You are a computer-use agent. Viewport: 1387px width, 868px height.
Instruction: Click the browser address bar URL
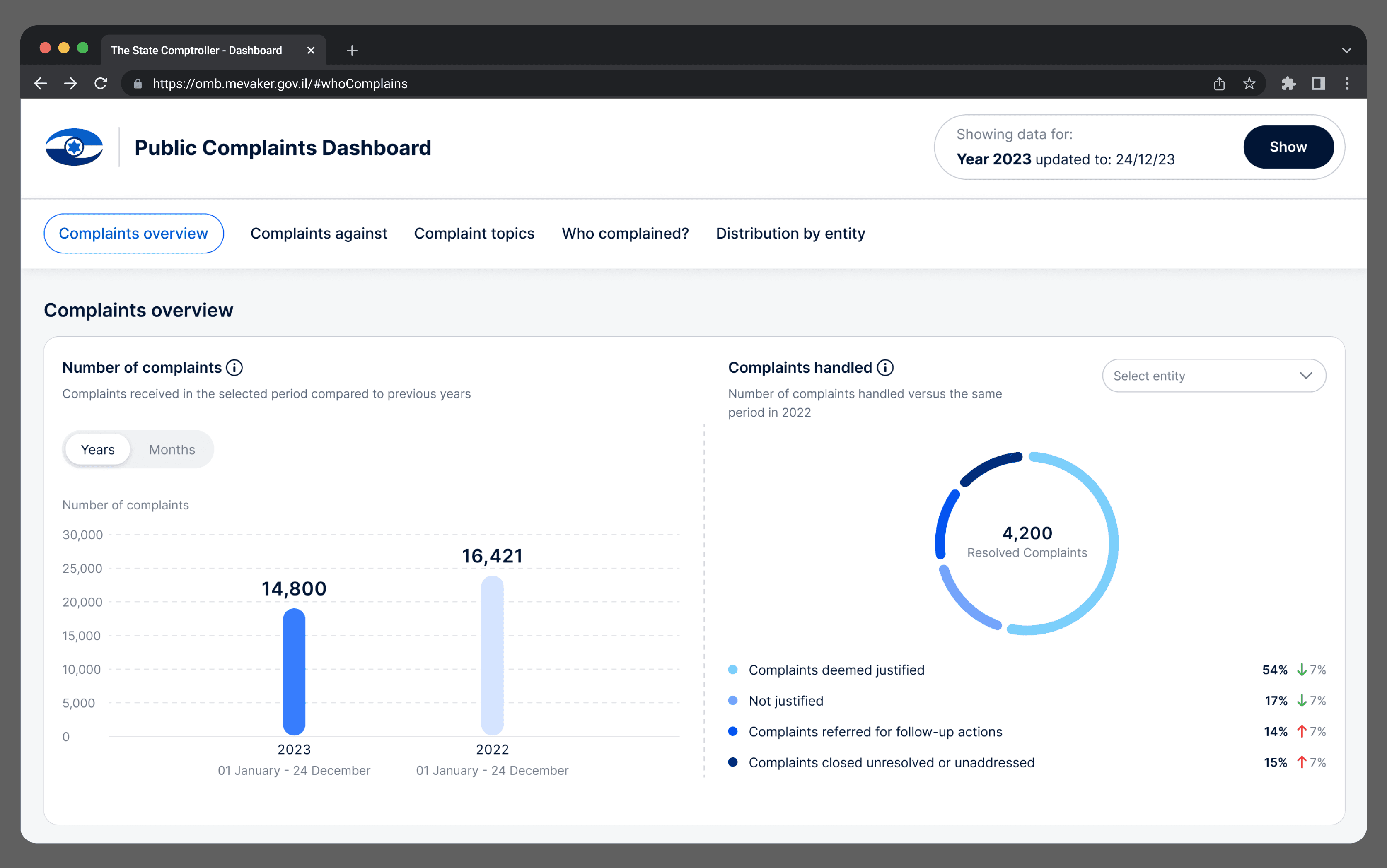click(280, 84)
